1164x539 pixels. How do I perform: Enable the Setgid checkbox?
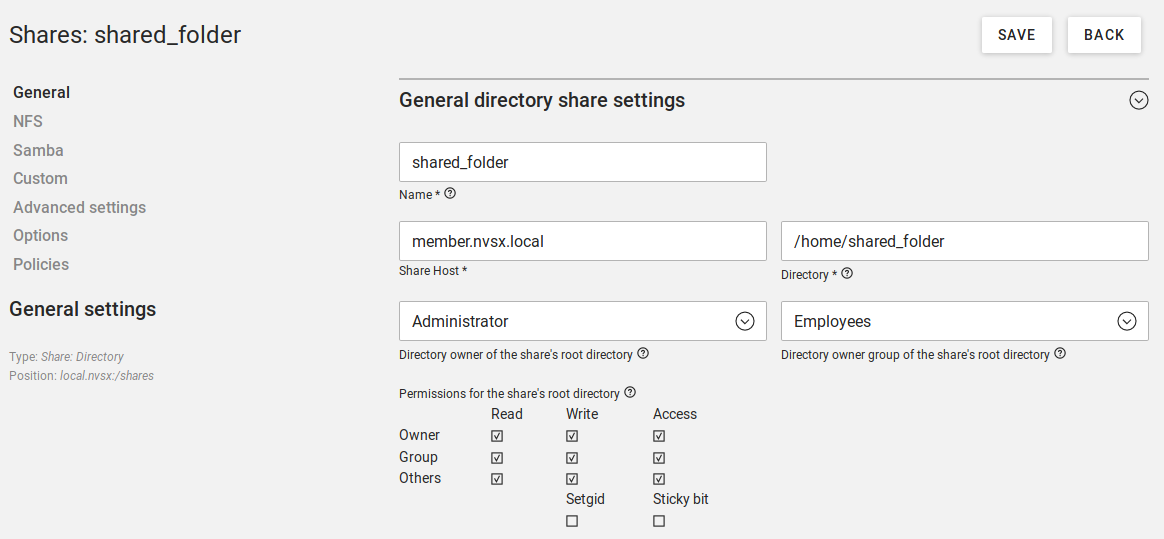point(572,521)
